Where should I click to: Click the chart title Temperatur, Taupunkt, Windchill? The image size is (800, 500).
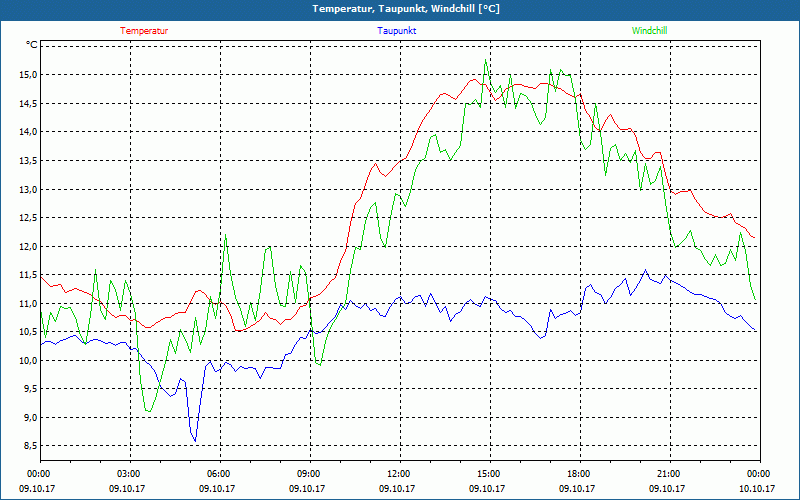(x=406, y=9)
